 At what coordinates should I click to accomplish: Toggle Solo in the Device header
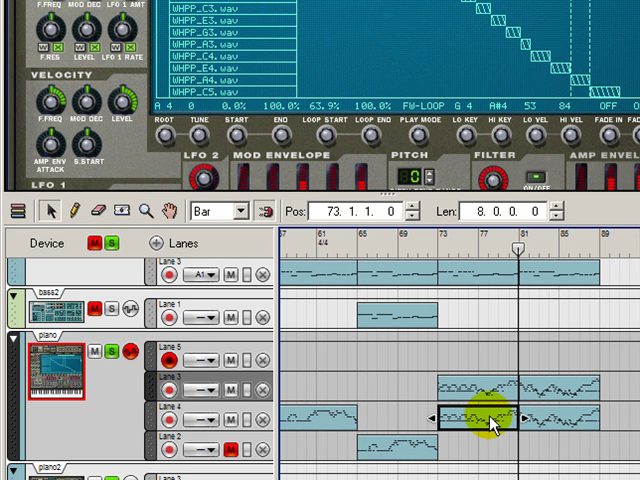(111, 243)
